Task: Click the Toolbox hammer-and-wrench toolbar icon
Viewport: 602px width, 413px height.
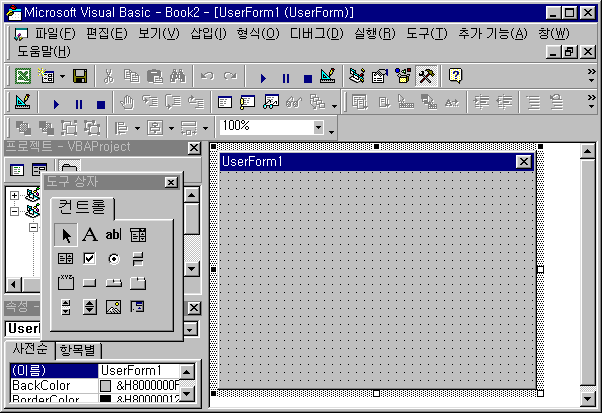Action: point(426,76)
